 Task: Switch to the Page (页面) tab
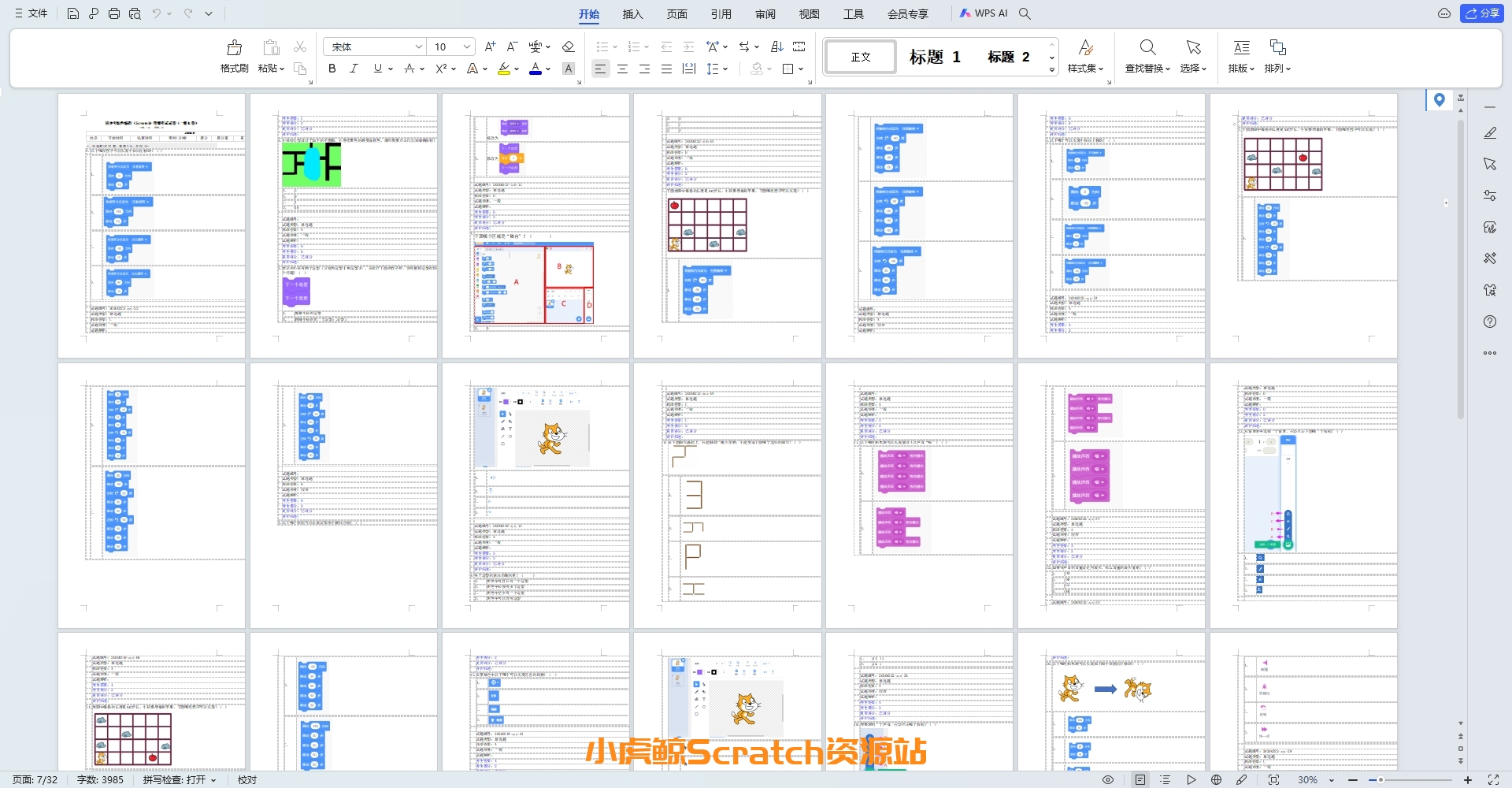[x=676, y=13]
